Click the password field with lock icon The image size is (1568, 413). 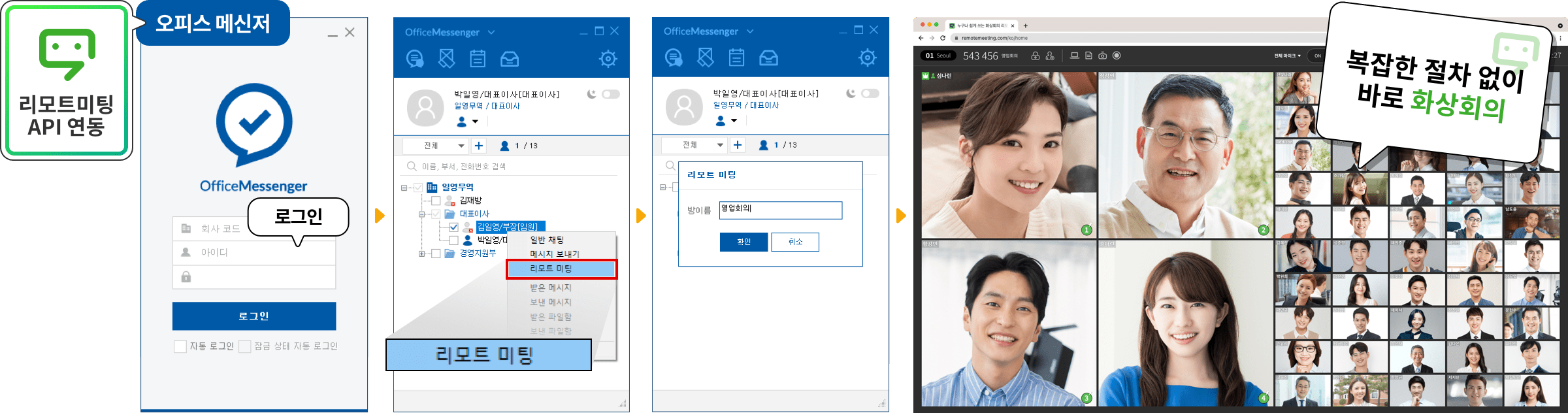point(254,277)
